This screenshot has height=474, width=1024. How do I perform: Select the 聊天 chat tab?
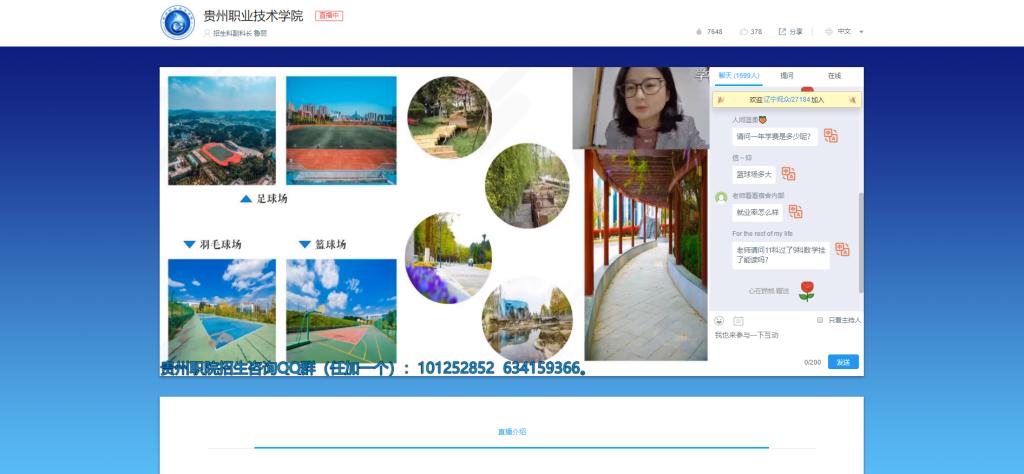point(738,76)
